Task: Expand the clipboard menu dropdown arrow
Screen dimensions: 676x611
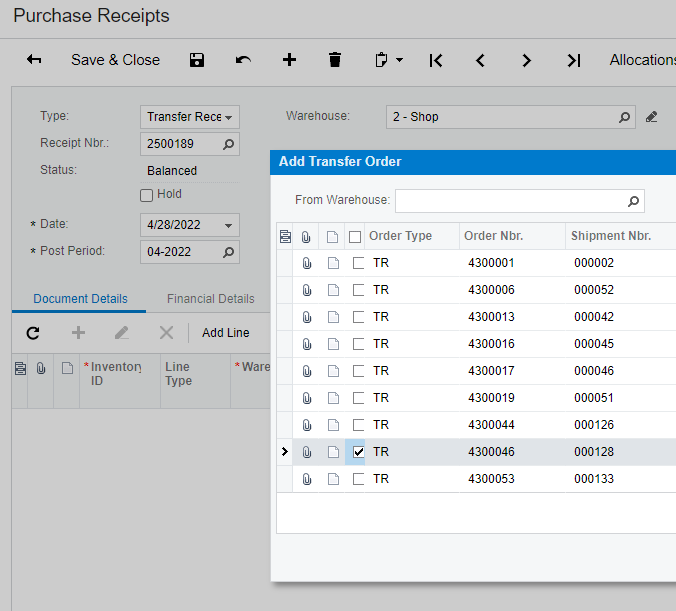Action: pyautogui.click(x=400, y=60)
